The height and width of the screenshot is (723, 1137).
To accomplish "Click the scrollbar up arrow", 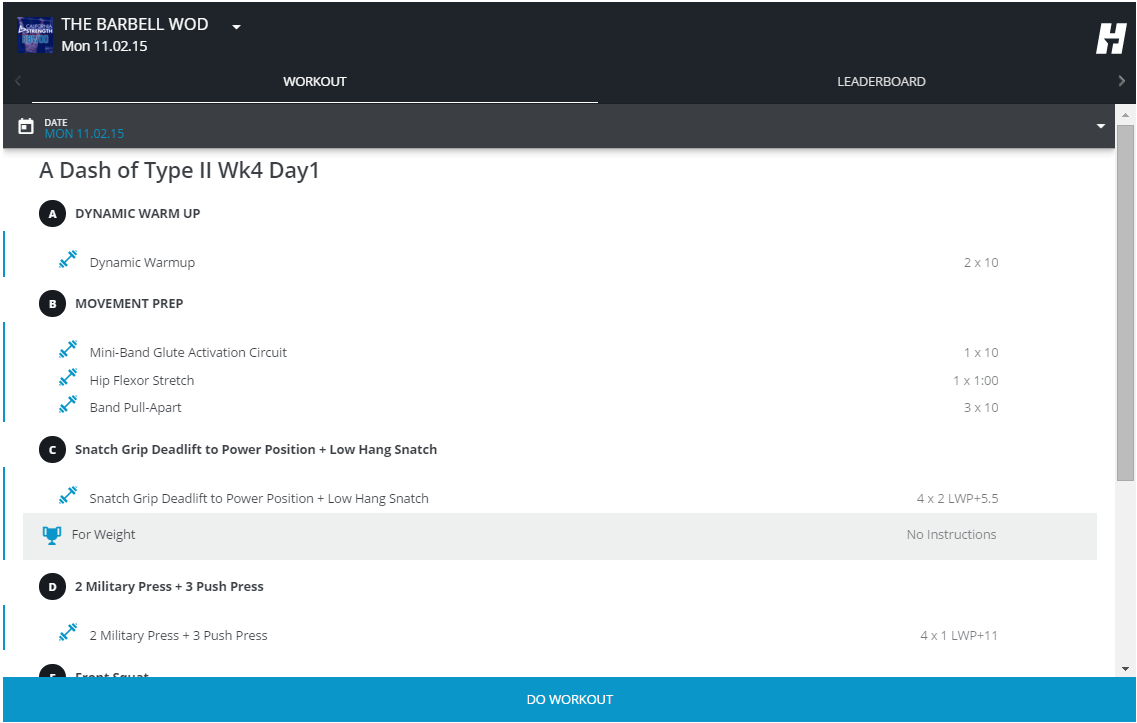I will tap(1125, 115).
